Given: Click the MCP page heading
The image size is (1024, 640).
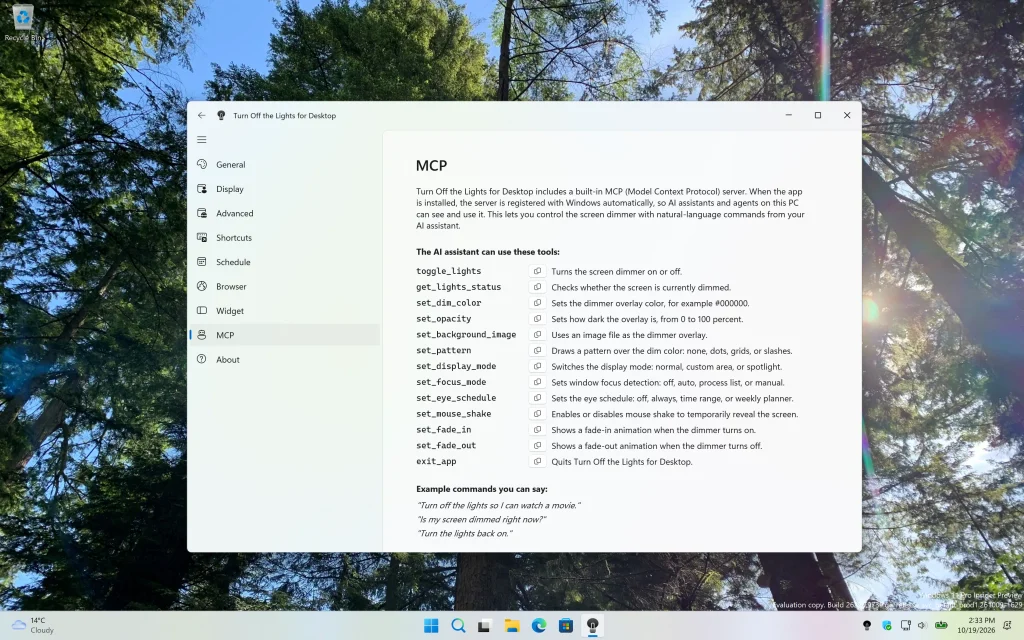Looking at the screenshot, I should (x=431, y=165).
